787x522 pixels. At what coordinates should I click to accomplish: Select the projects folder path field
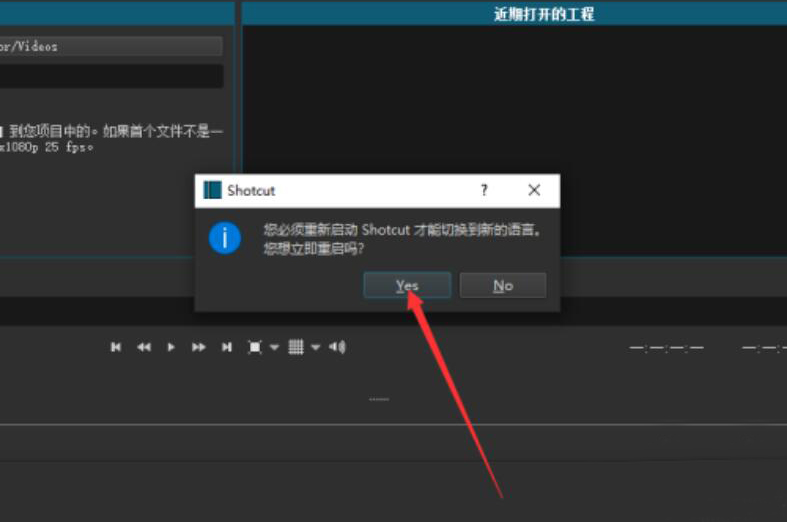click(111, 46)
